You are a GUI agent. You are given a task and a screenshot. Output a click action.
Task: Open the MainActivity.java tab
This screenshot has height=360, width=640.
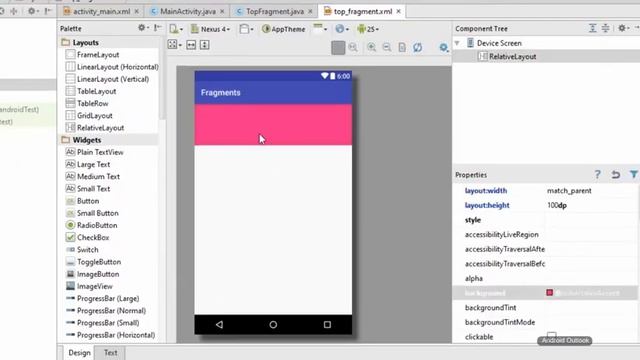click(187, 11)
